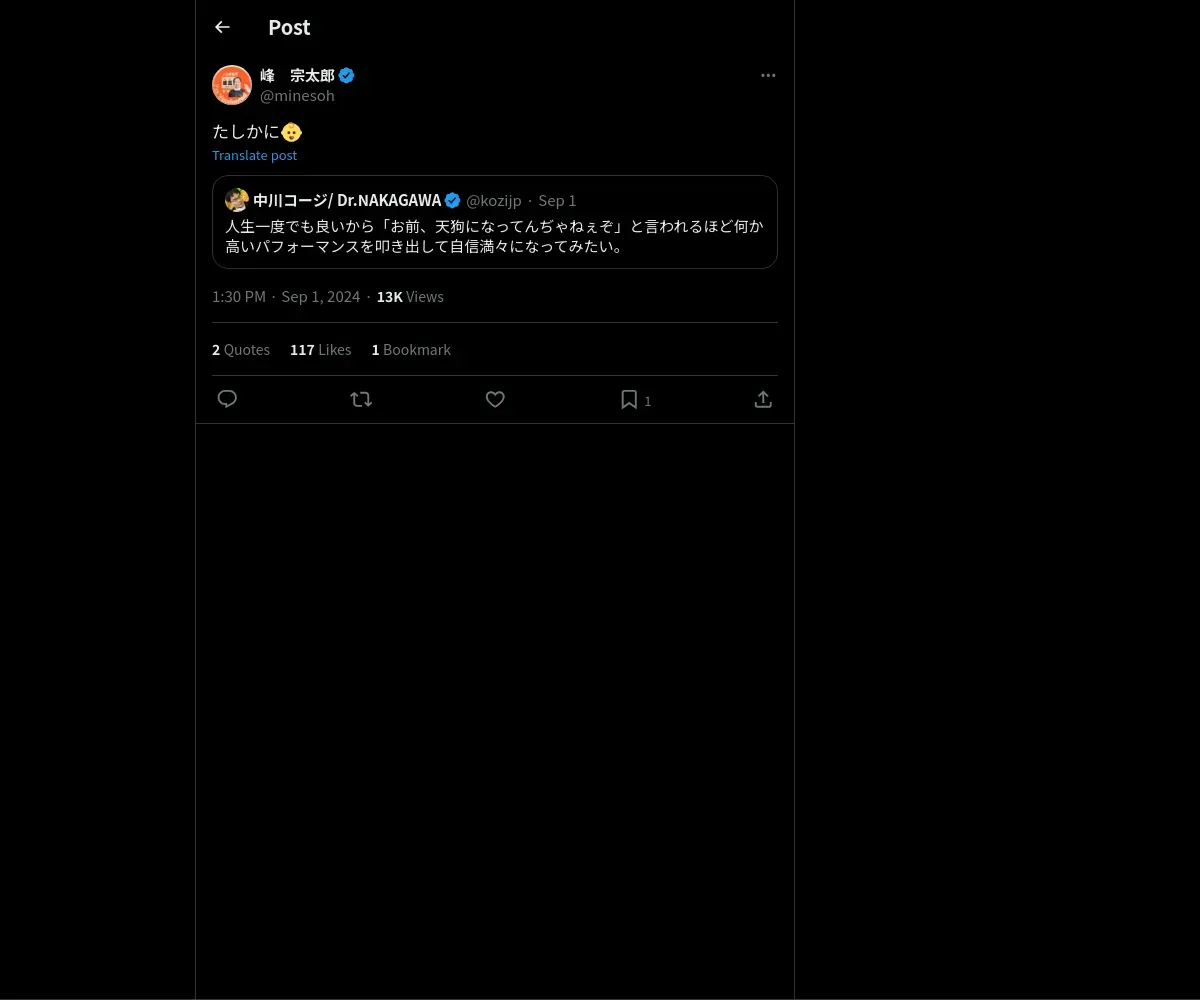Open the three-dot more options menu
The image size is (1200, 1000).
coord(768,75)
